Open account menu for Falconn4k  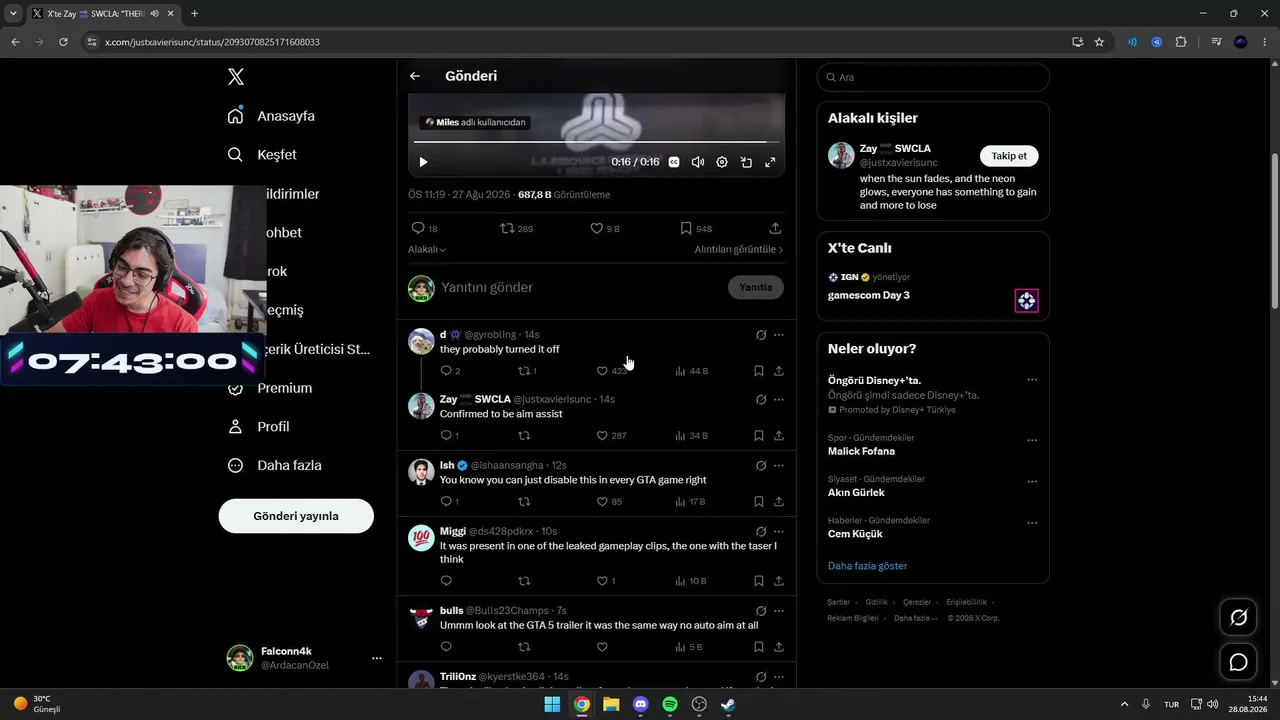click(305, 658)
